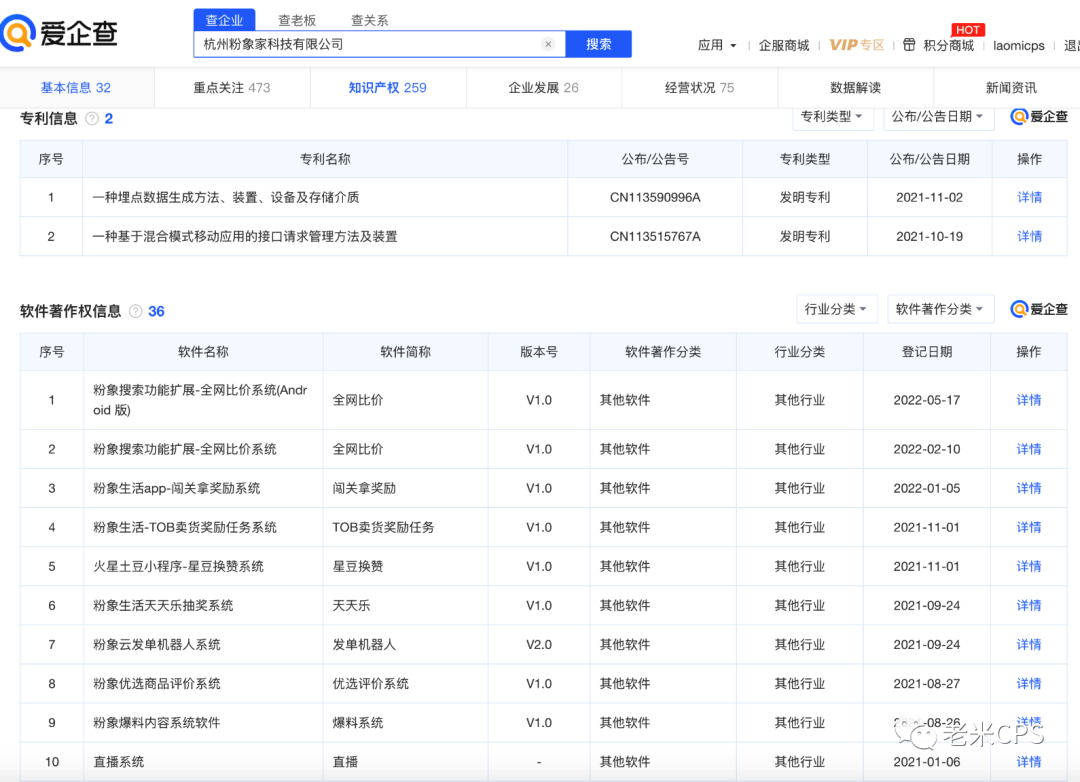Click software name 粉象生活-TOB卖货奖励任务系统
The width and height of the screenshot is (1080, 782).
tap(185, 528)
